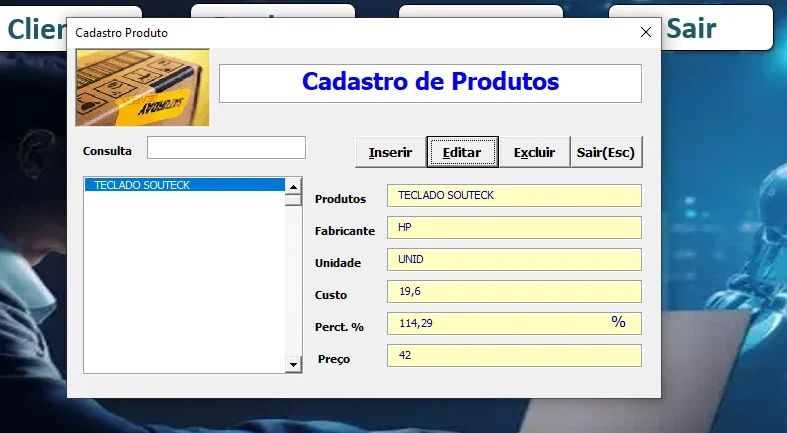Click the Sair(Esc) button

[606, 152]
